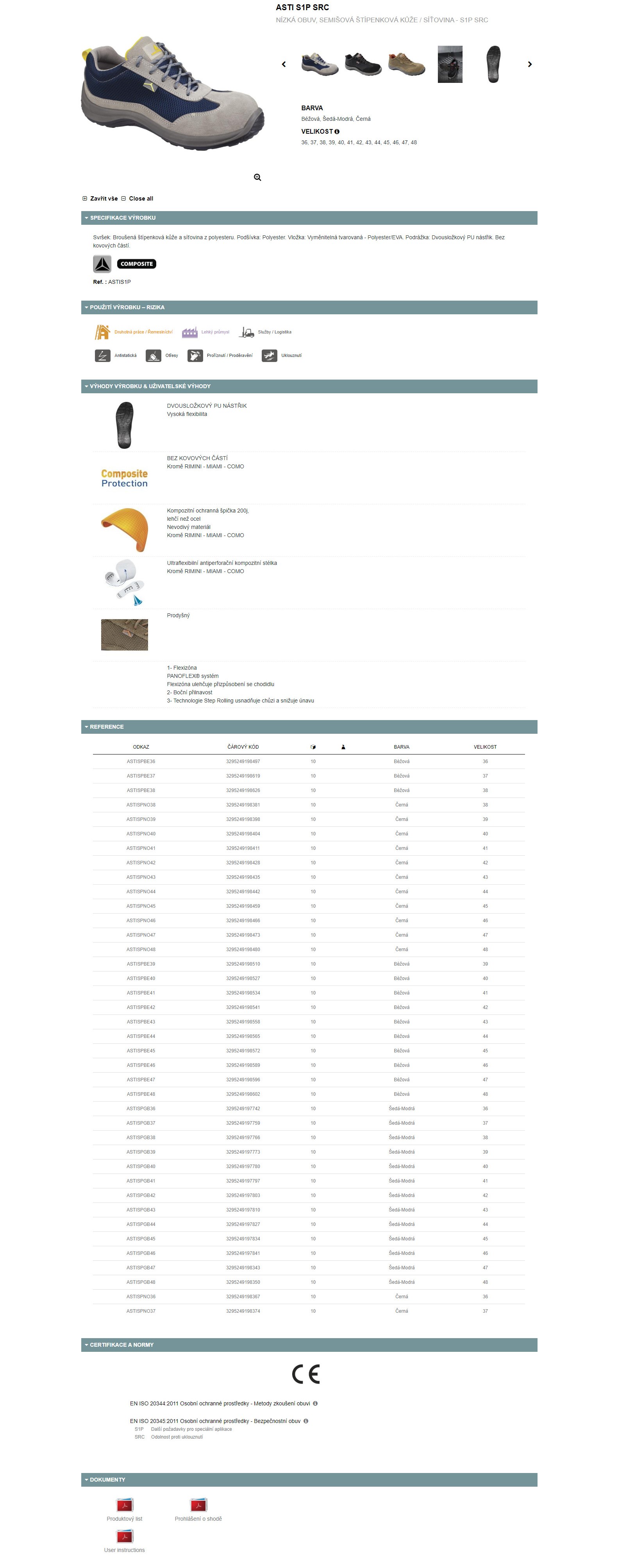The image size is (618, 1568).
Task: Click the Zavřít vše expand-all control
Action: [x=100, y=199]
